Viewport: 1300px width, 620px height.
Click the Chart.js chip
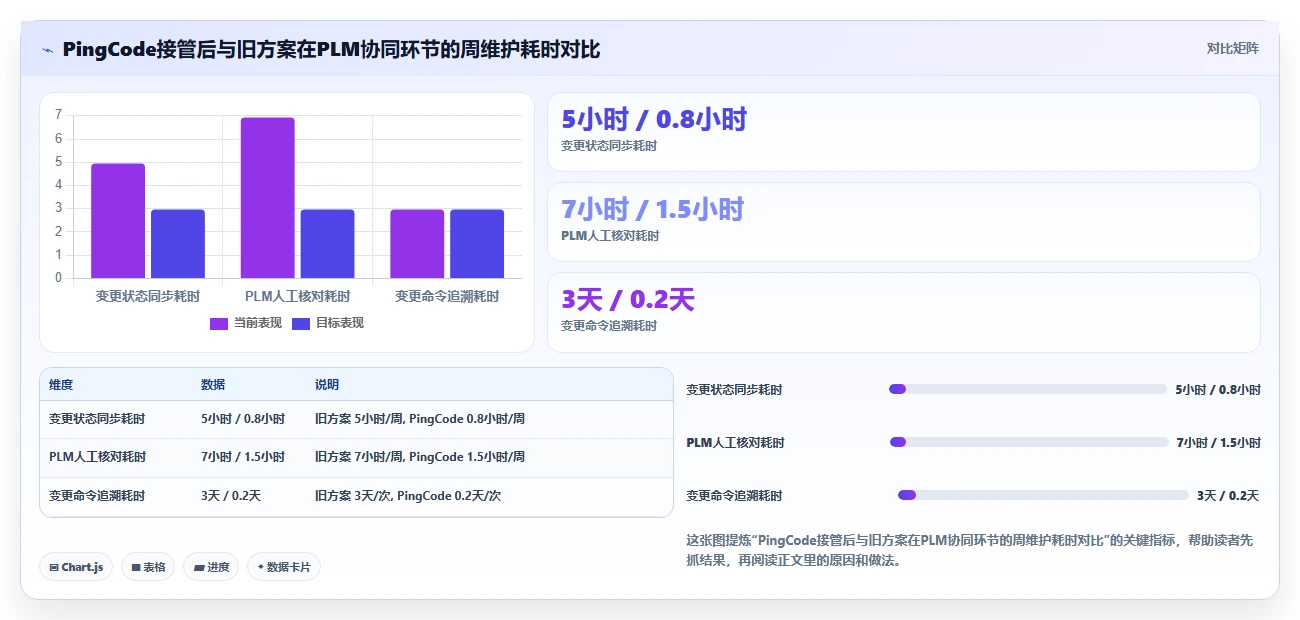tap(77, 567)
